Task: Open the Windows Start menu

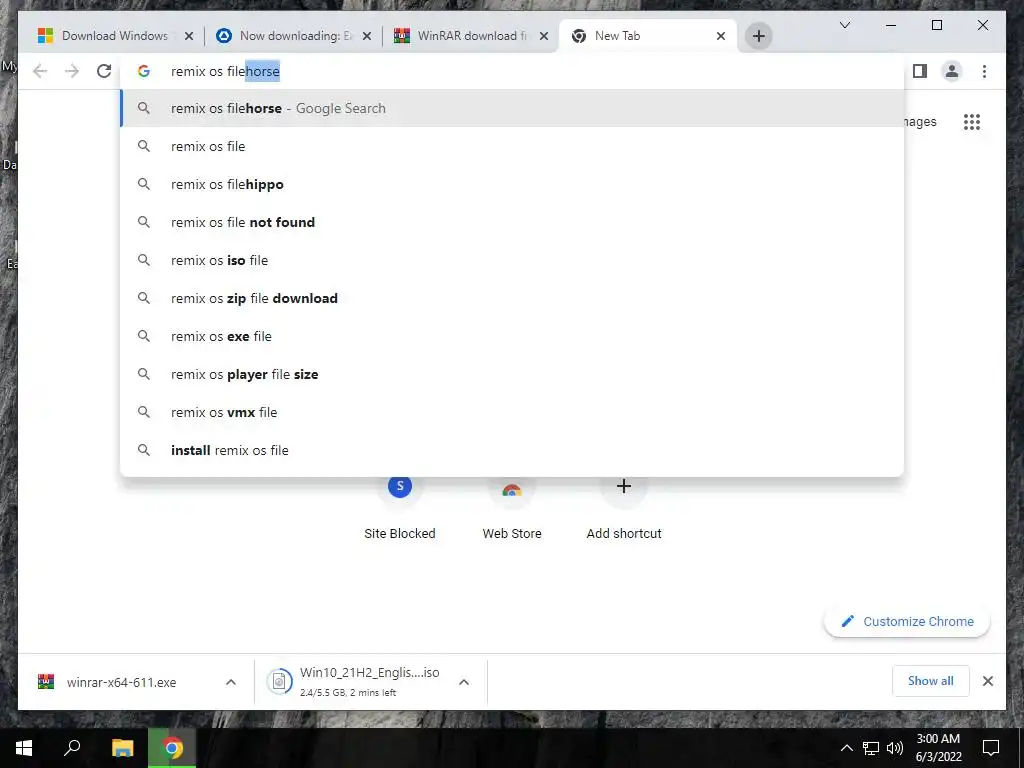Action: [x=24, y=748]
